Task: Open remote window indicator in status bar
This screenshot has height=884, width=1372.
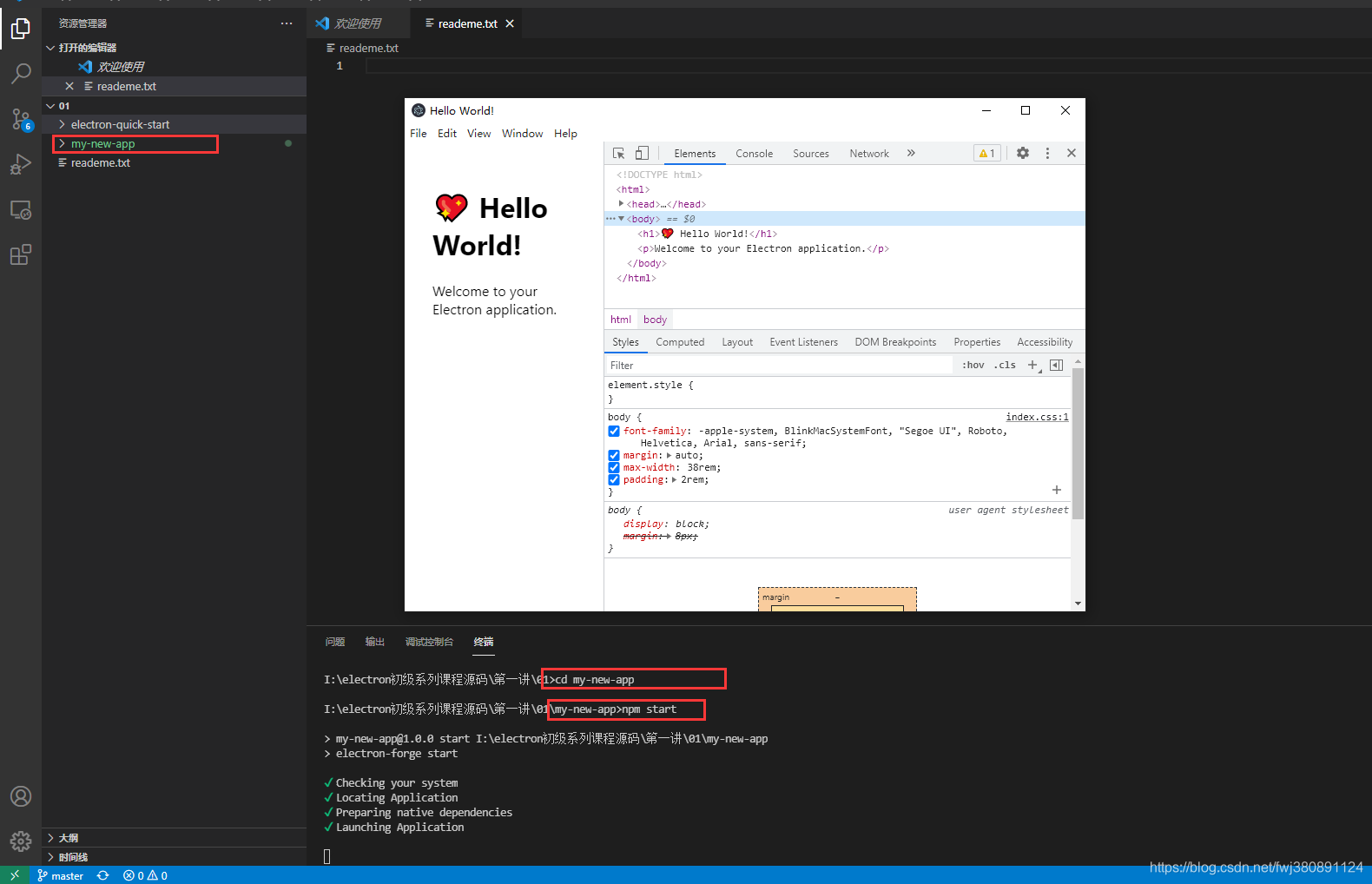Action: point(15,875)
